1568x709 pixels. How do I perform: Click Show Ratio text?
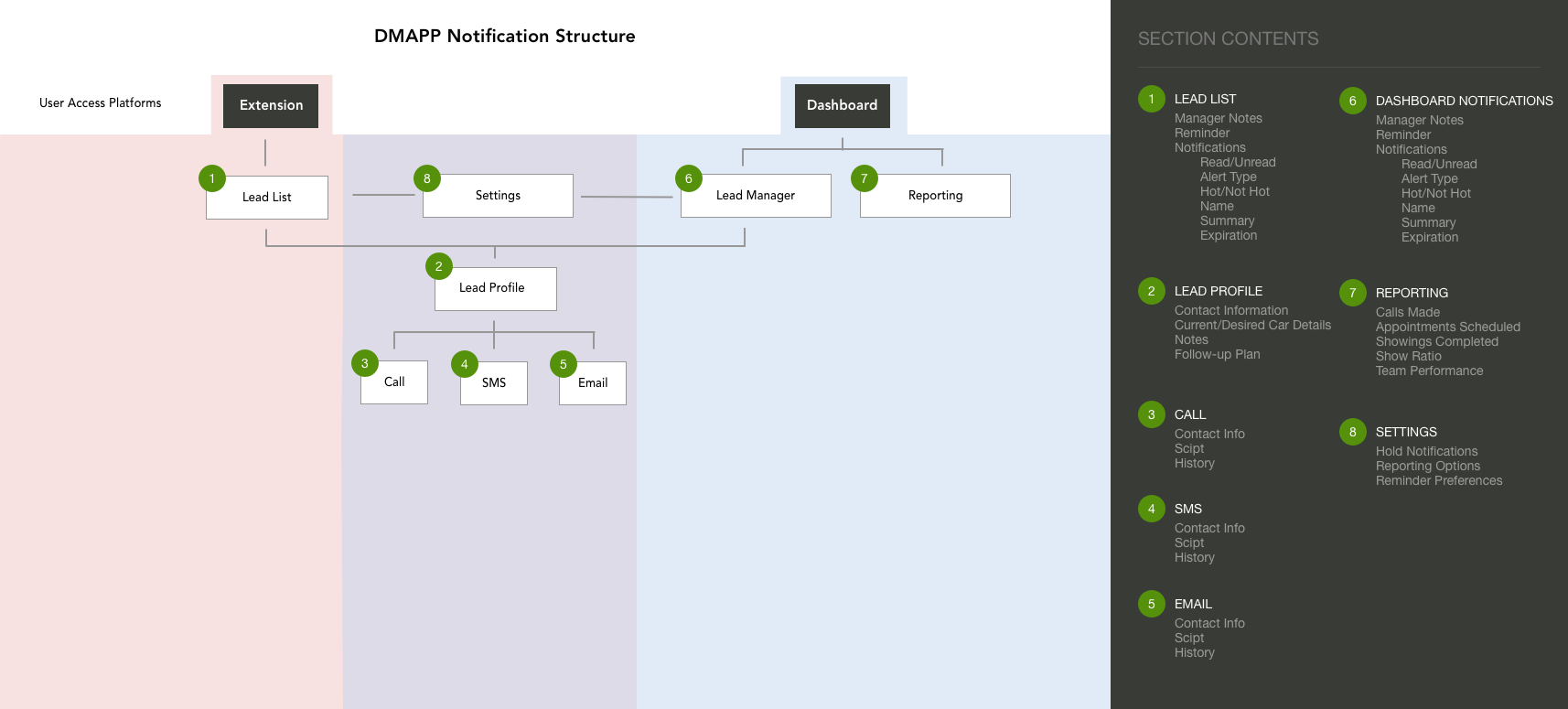pos(1409,356)
